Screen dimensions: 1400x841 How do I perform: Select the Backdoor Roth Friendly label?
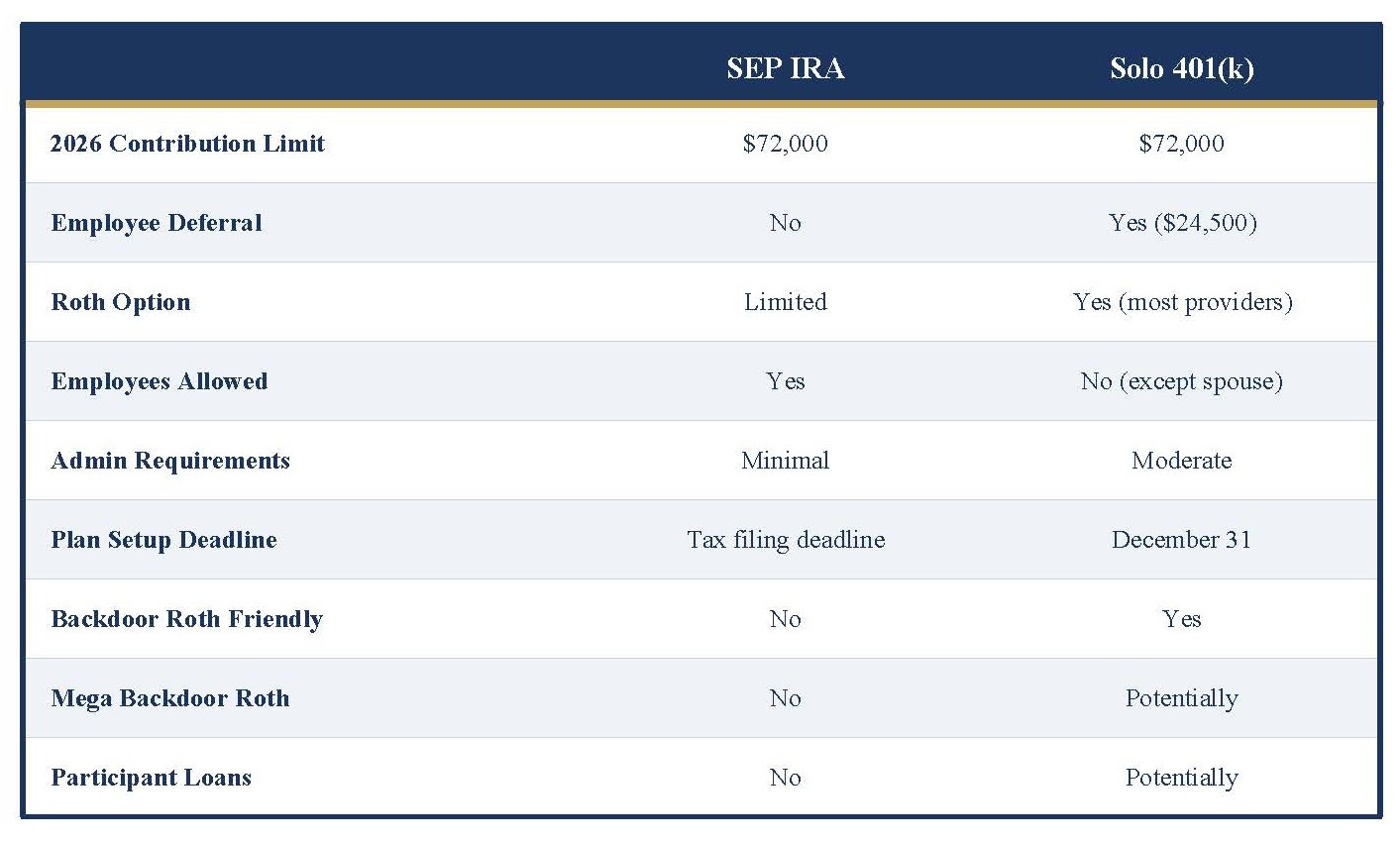[186, 619]
